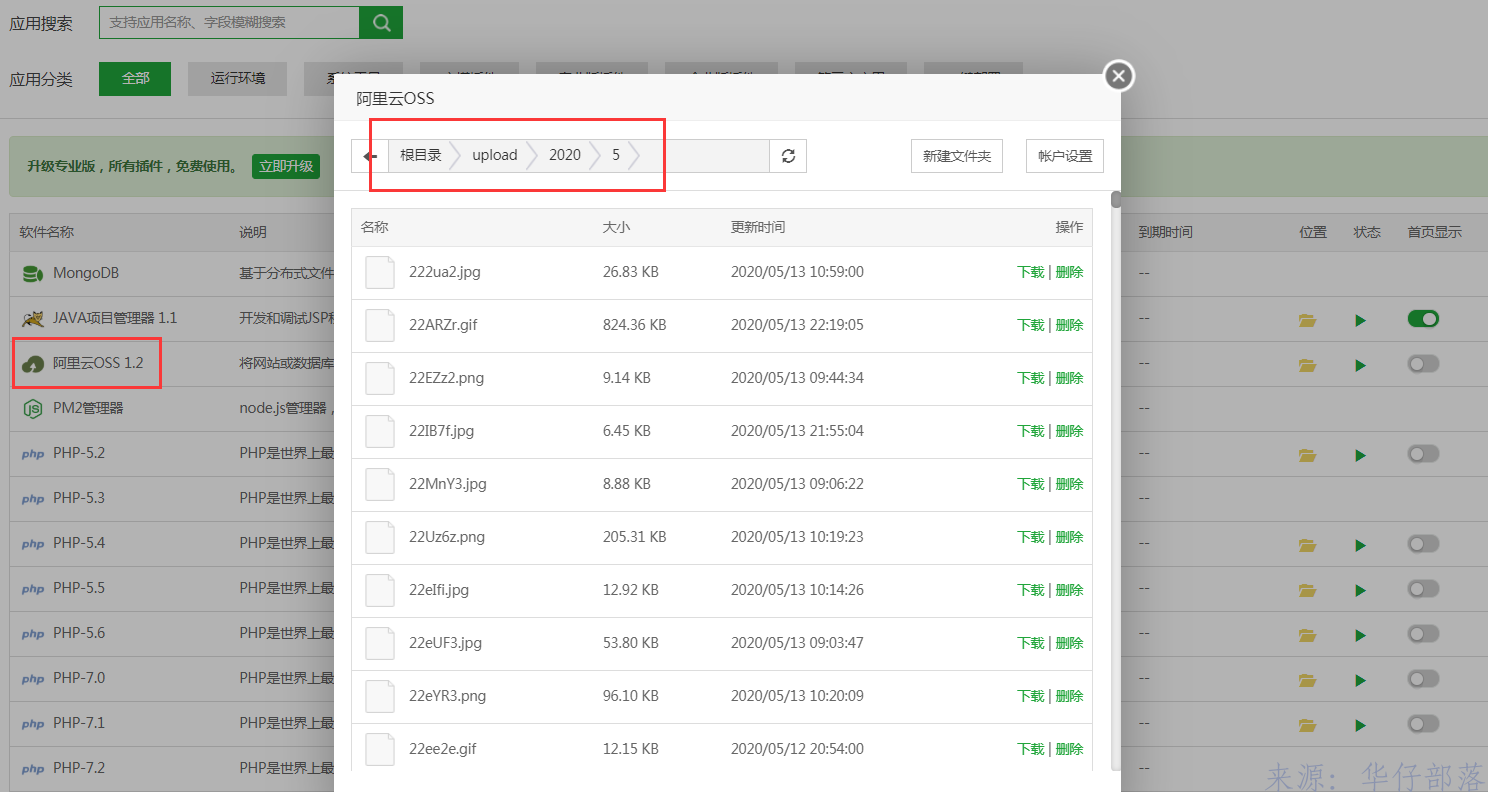
Task: Enable homepage display for PHP-5.6
Action: (x=1423, y=634)
